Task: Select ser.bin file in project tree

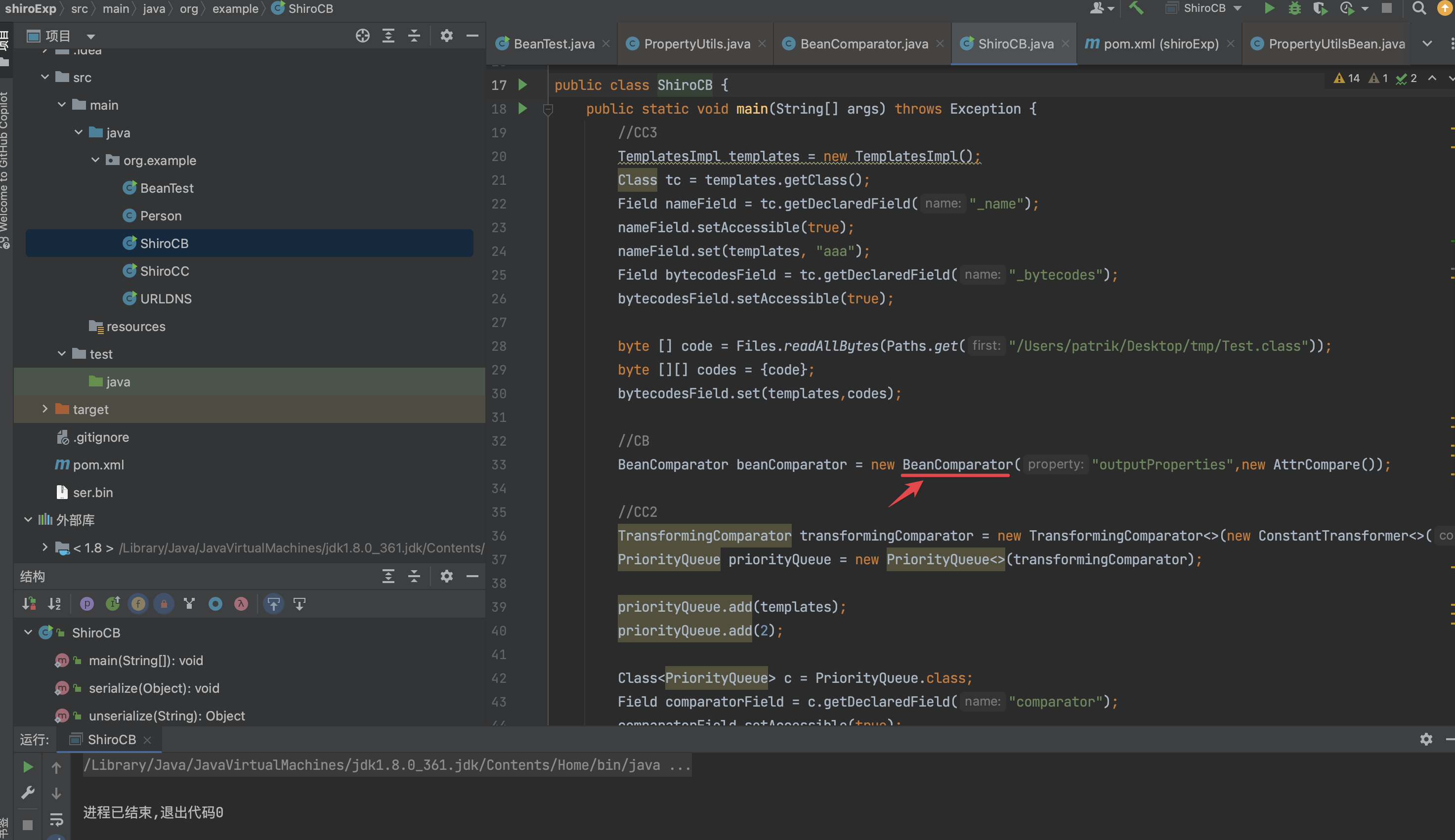Action: tap(84, 492)
